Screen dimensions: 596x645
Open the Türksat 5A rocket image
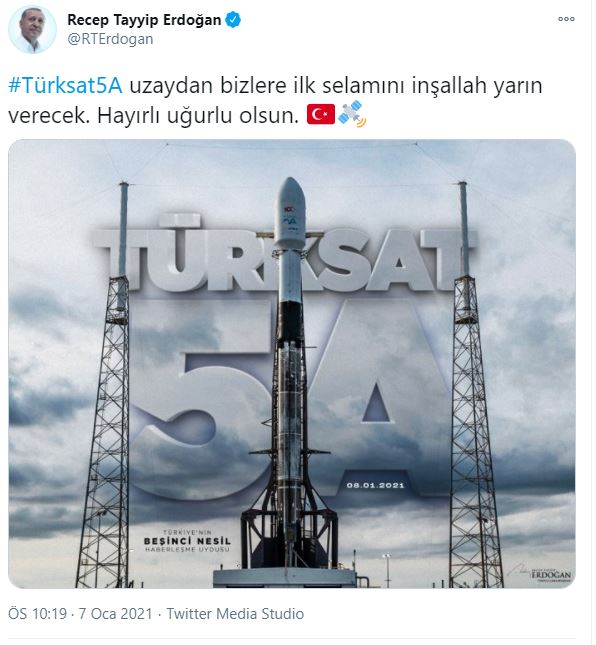point(292,364)
